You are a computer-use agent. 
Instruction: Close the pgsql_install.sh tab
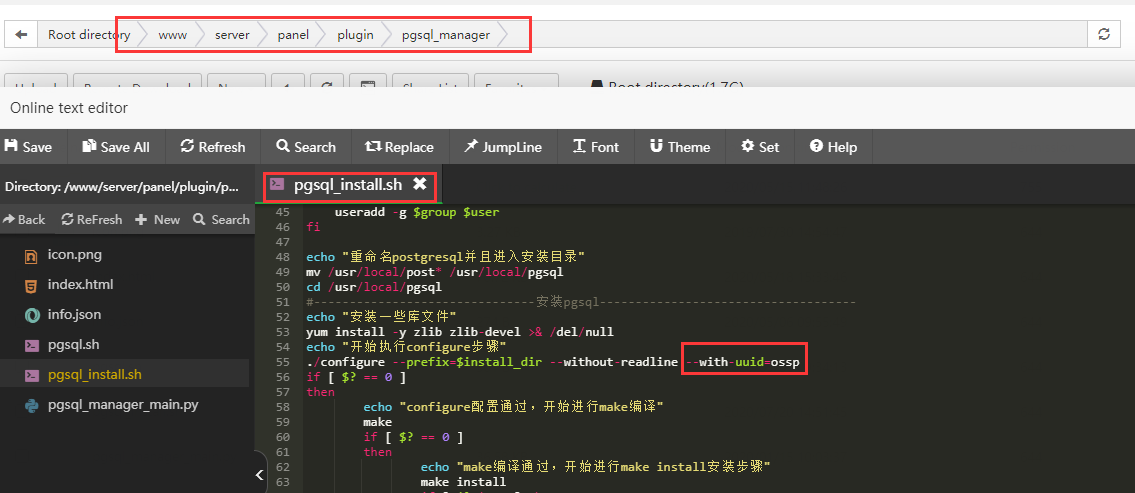(420, 184)
